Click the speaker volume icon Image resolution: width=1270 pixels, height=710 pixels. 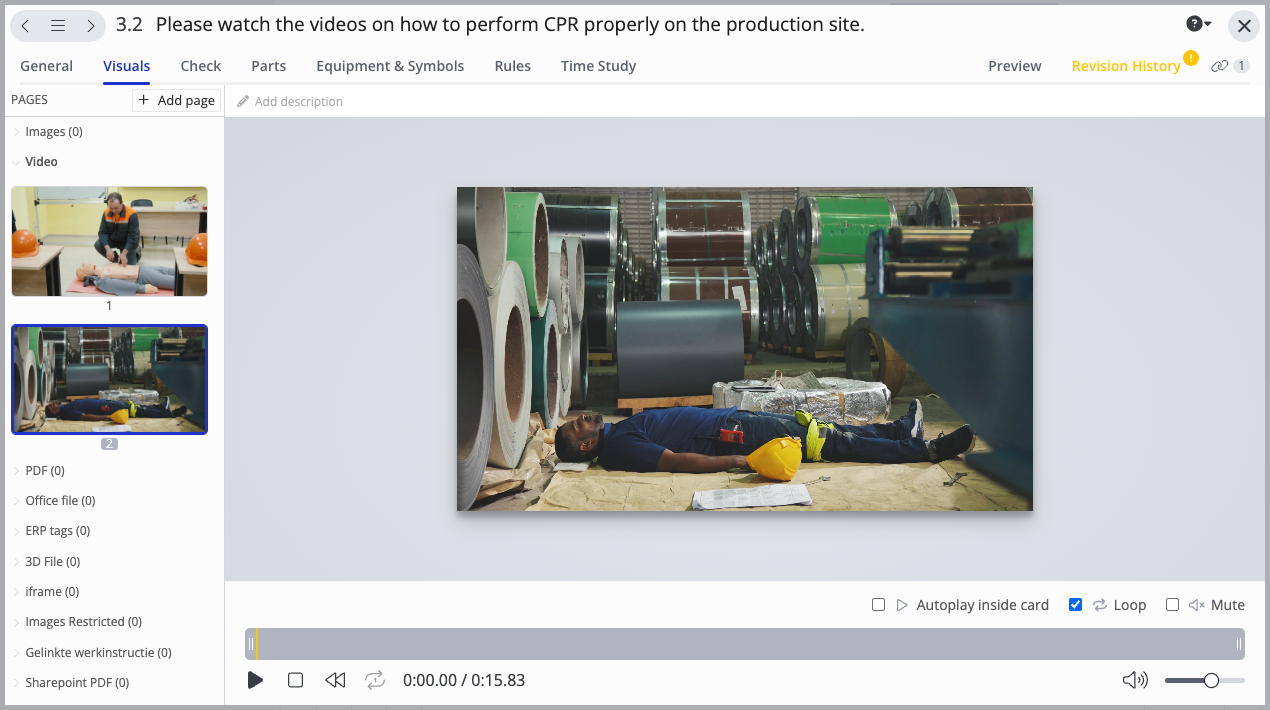pyautogui.click(x=1135, y=680)
